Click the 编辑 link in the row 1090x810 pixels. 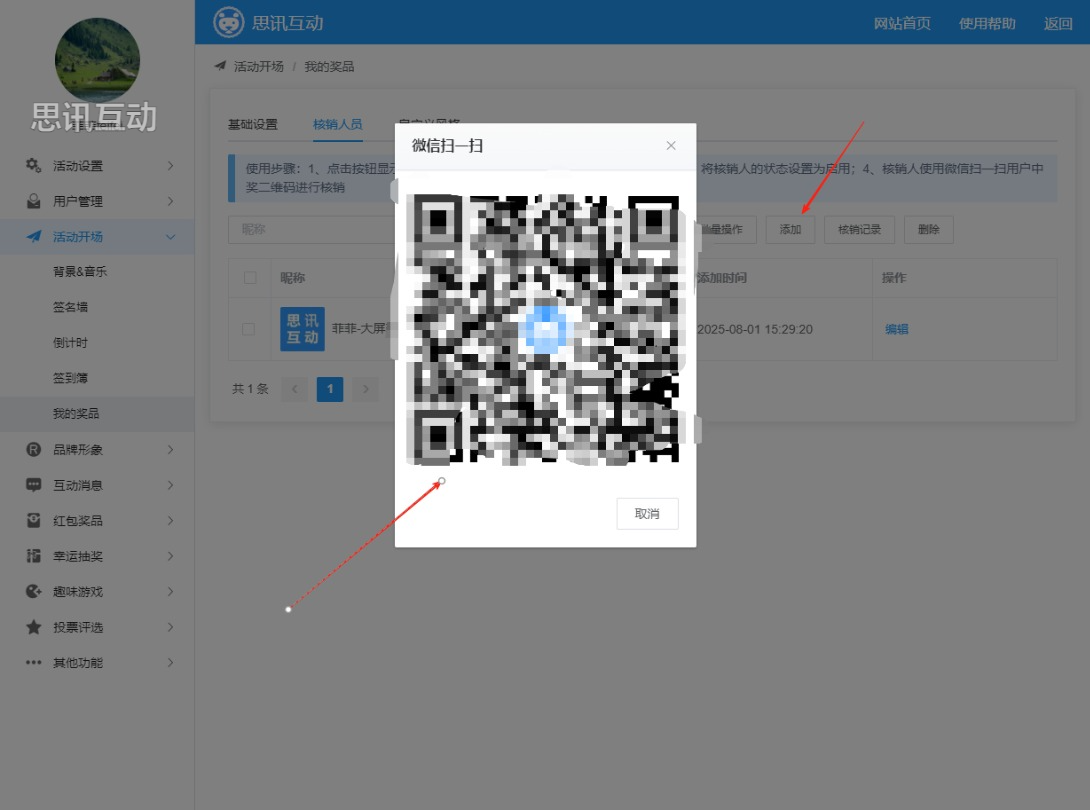[897, 329]
